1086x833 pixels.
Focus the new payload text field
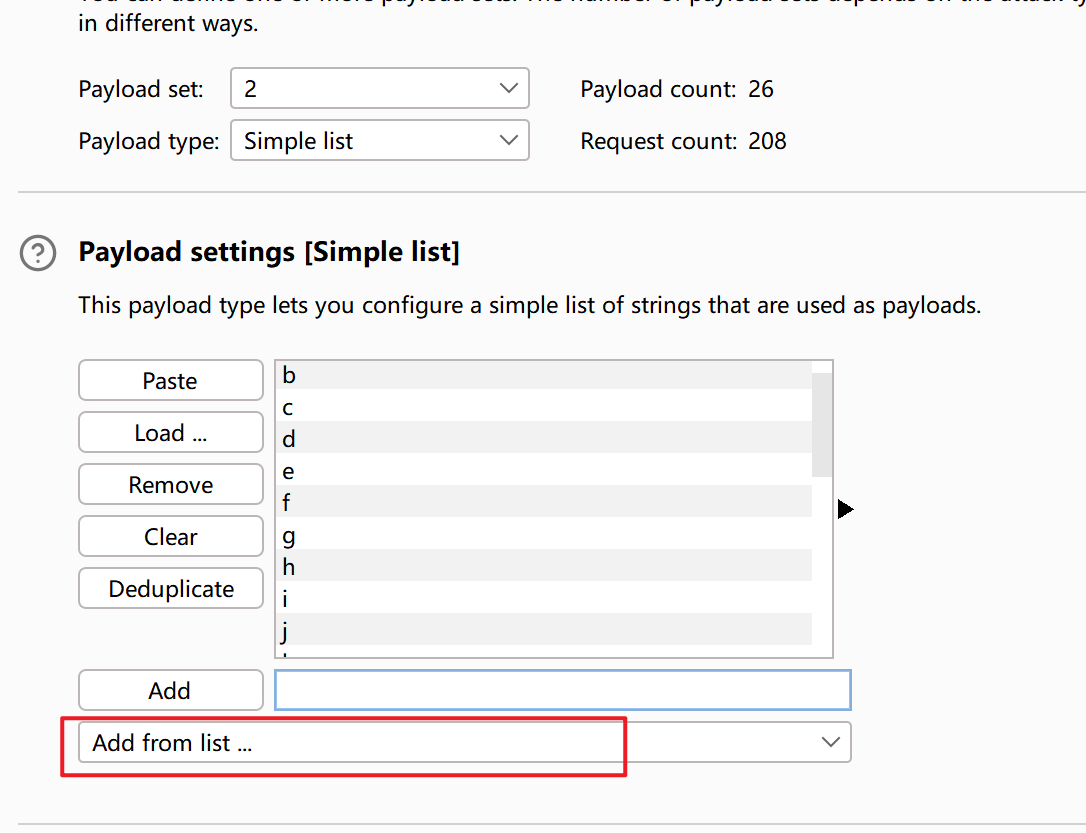coord(562,690)
